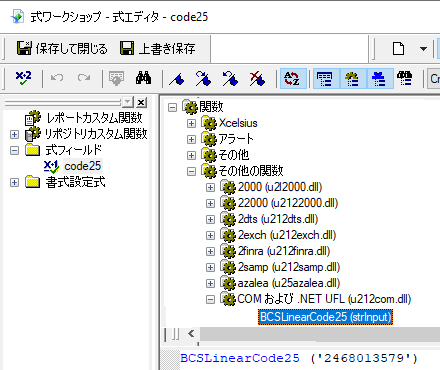440x370 pixels.
Task: Click the browse data icon
Action: pyautogui.click(x=116, y=79)
